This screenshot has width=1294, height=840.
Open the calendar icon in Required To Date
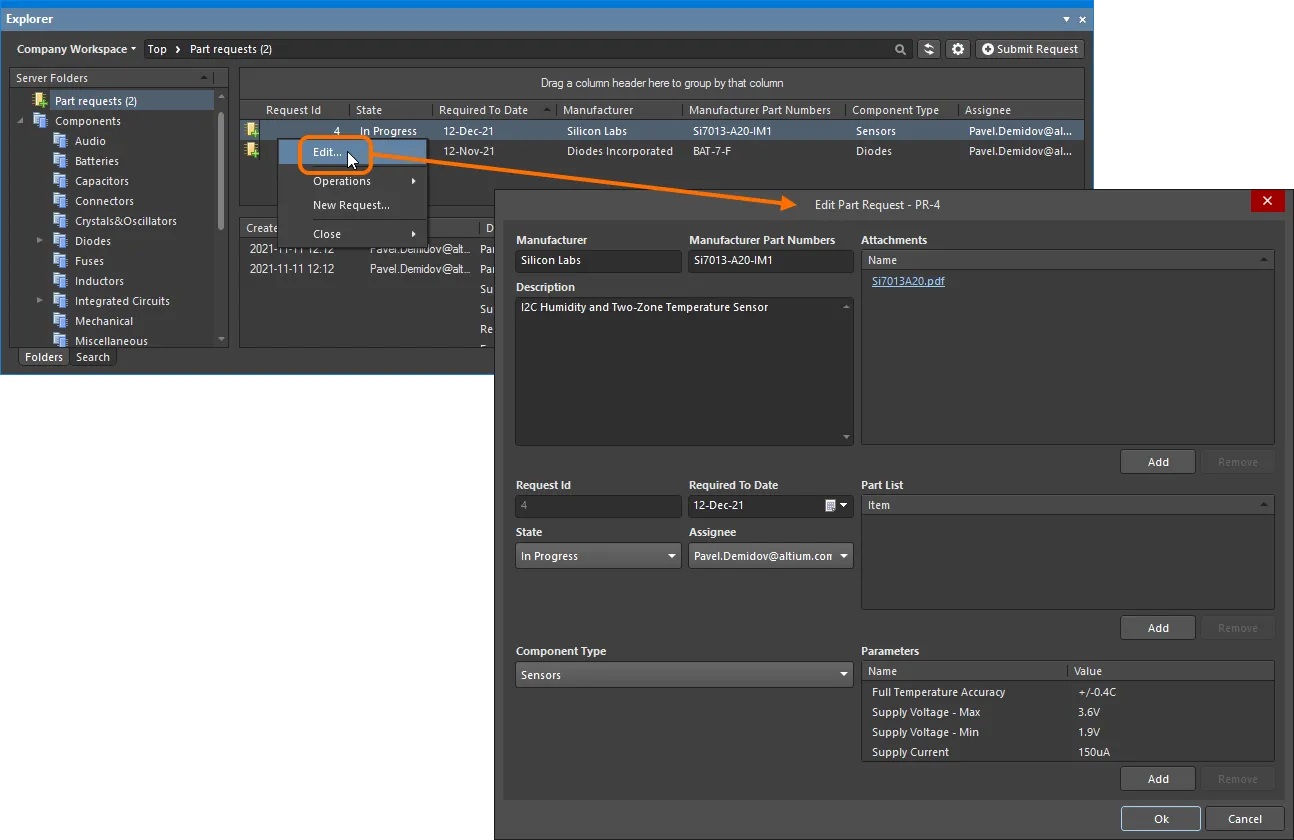coord(830,505)
